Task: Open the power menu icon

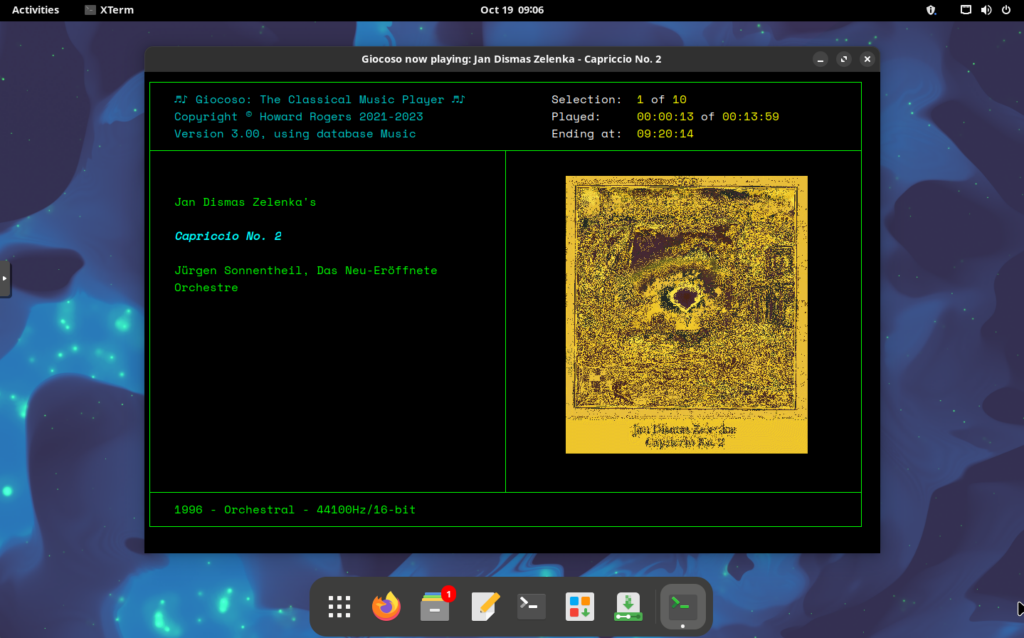Action: [x=1006, y=10]
